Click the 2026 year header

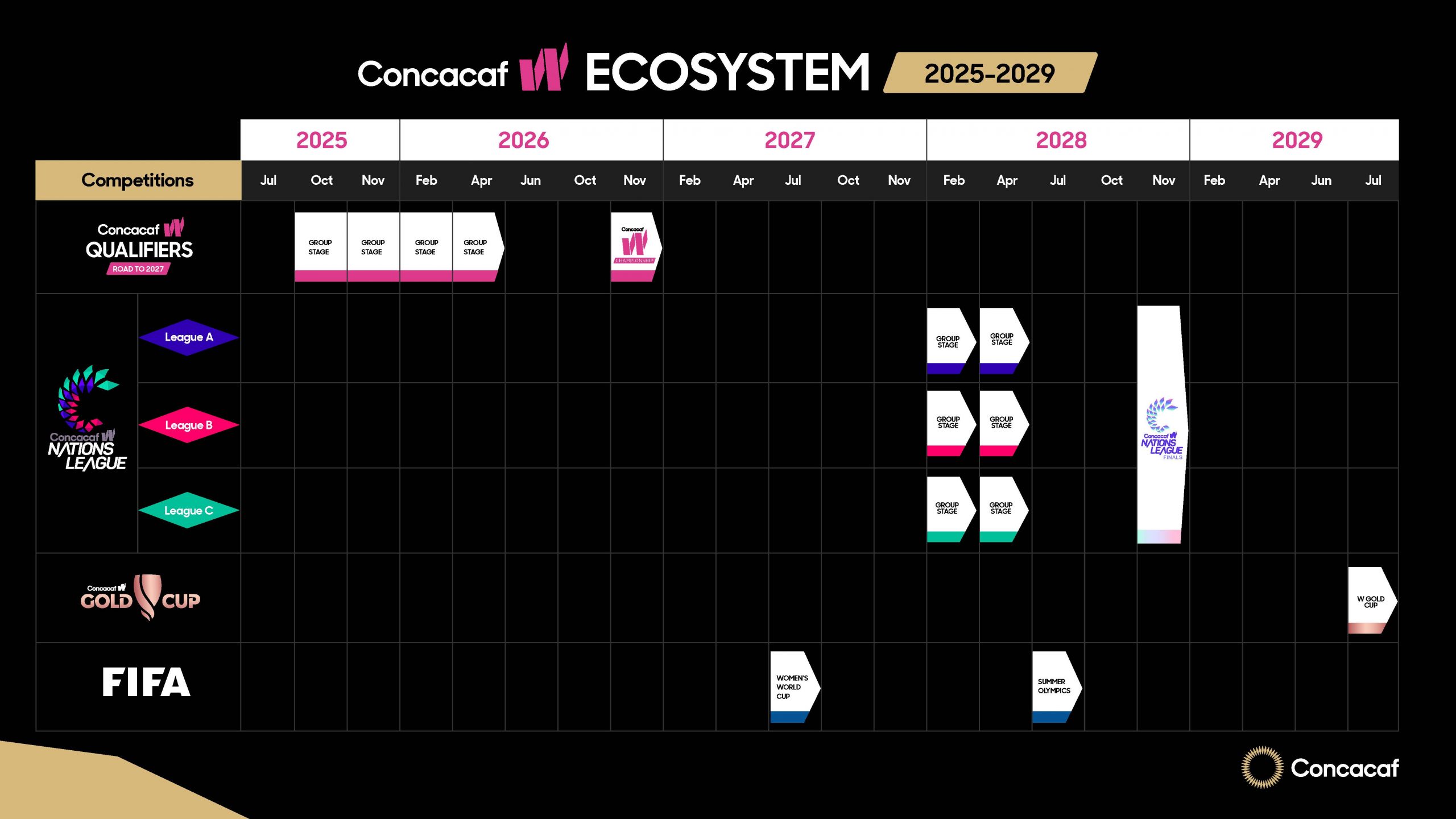tap(523, 140)
